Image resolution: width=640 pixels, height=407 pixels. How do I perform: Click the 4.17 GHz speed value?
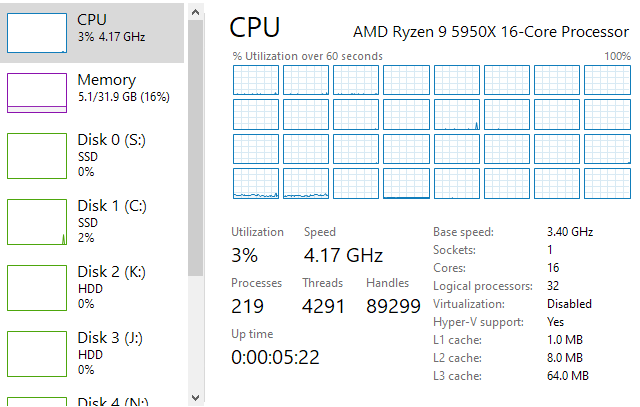tap(343, 254)
